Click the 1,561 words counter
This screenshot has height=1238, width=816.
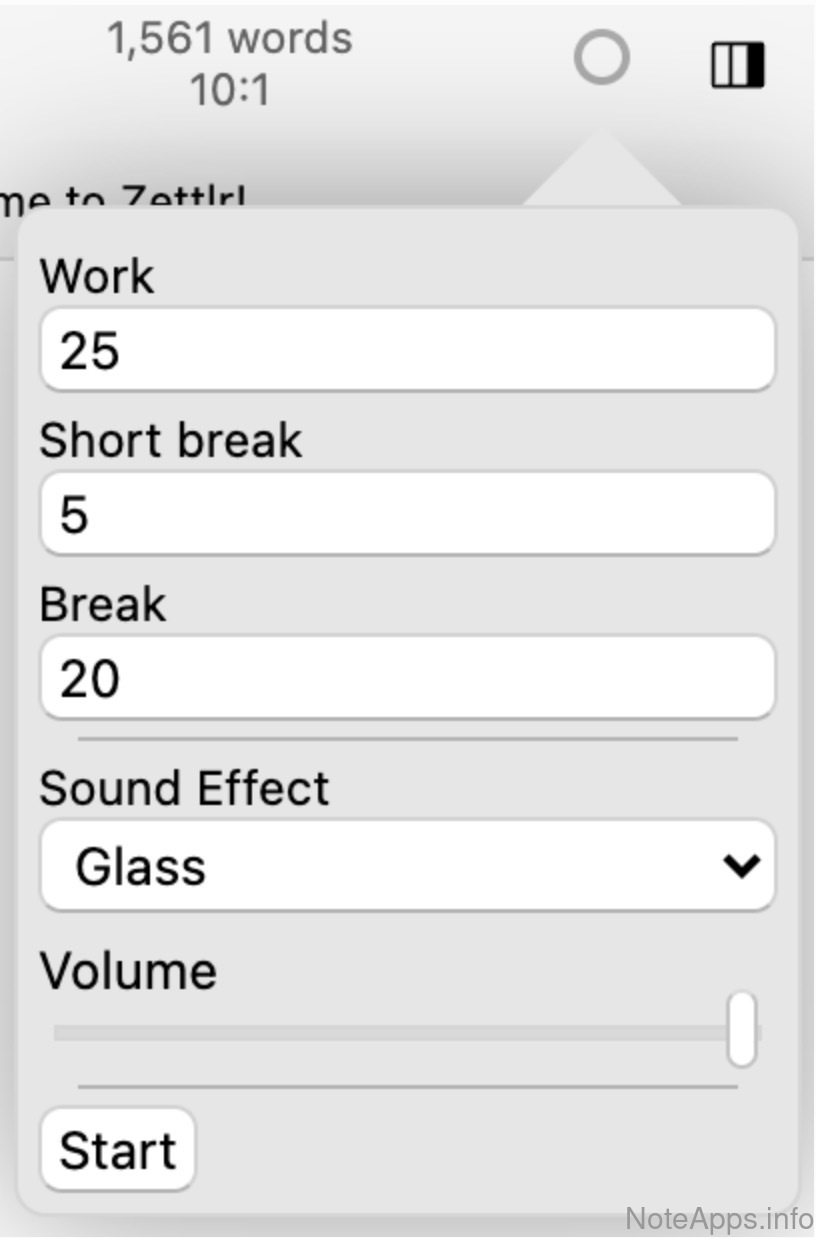tap(230, 40)
